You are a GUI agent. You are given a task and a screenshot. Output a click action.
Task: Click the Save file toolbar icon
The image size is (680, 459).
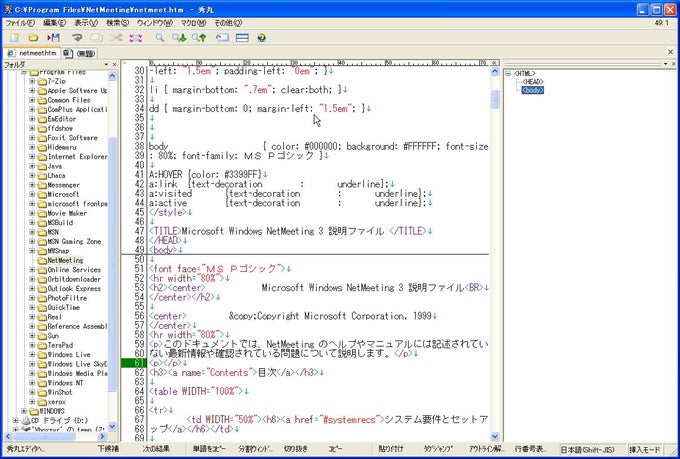point(53,38)
